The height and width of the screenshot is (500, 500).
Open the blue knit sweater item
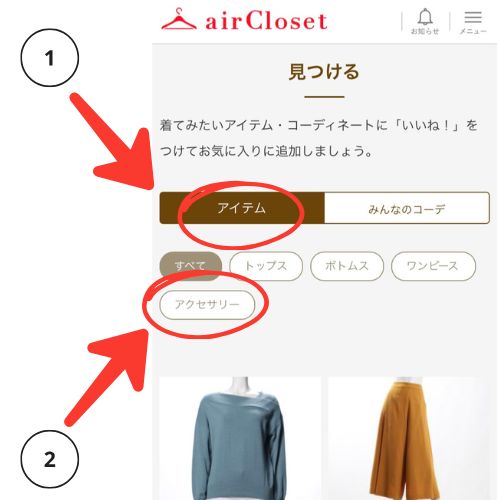240,438
